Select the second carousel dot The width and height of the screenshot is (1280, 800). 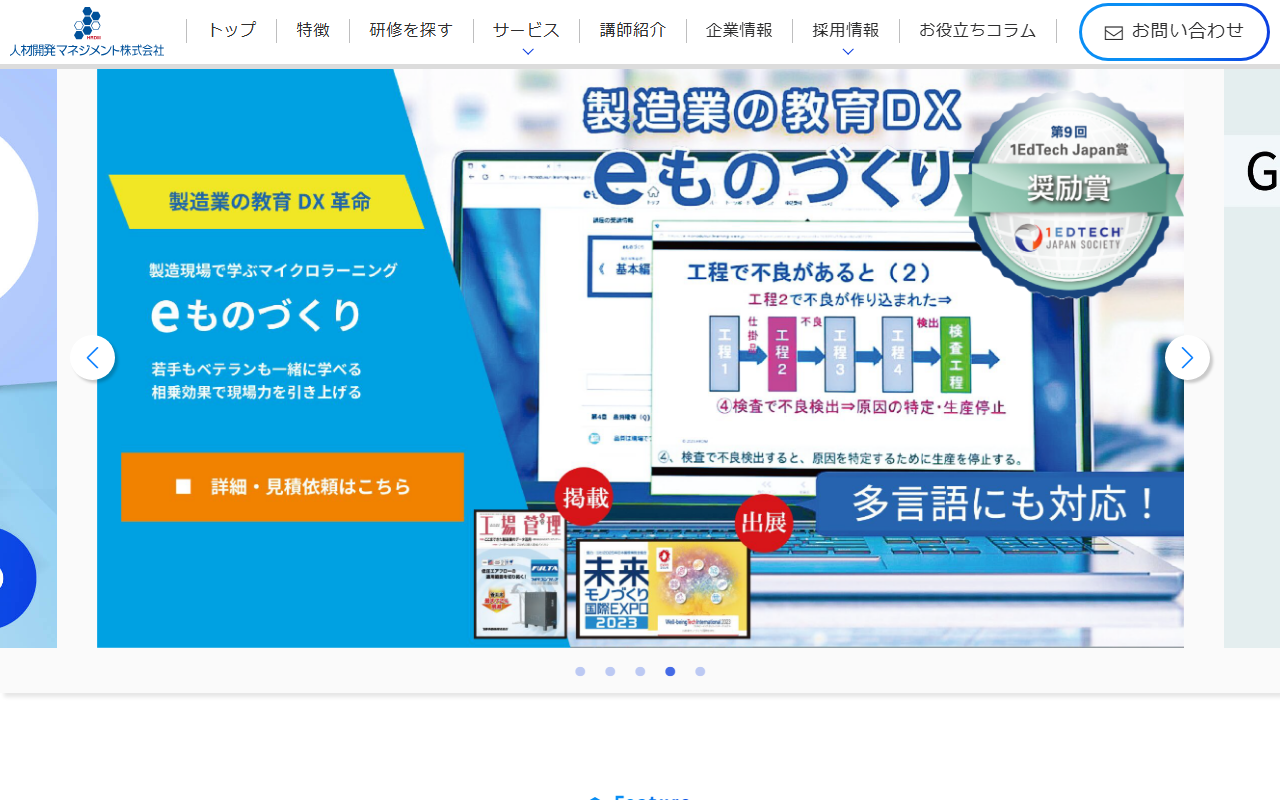coord(610,672)
